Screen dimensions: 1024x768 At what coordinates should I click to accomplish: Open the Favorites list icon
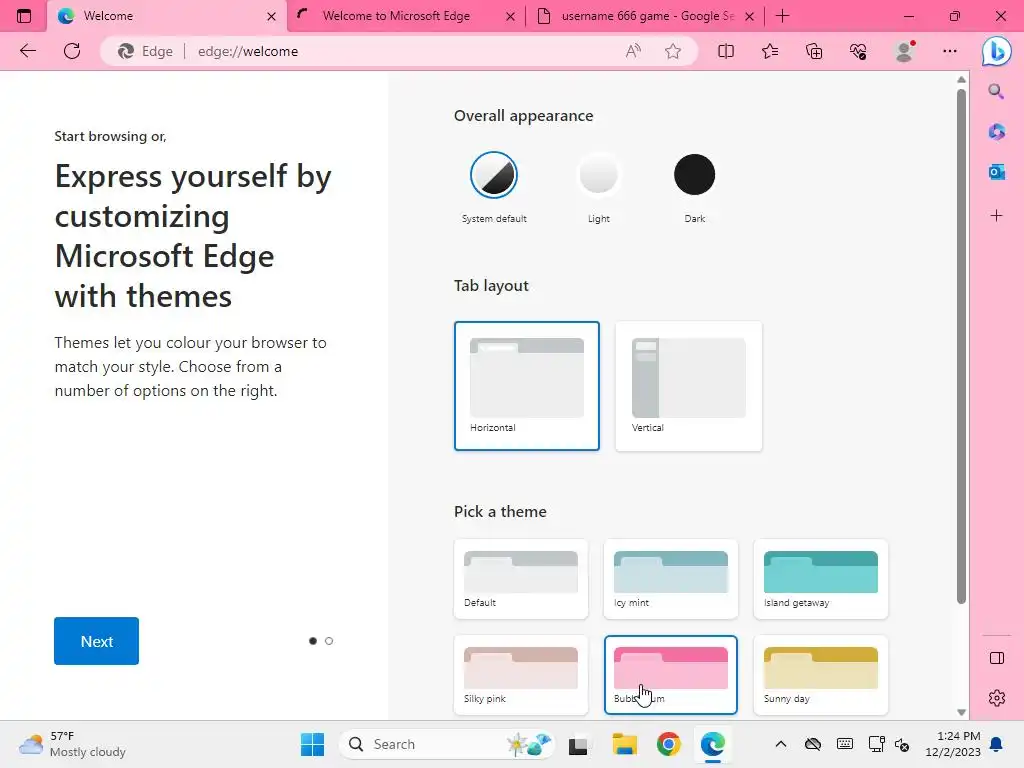pos(770,51)
